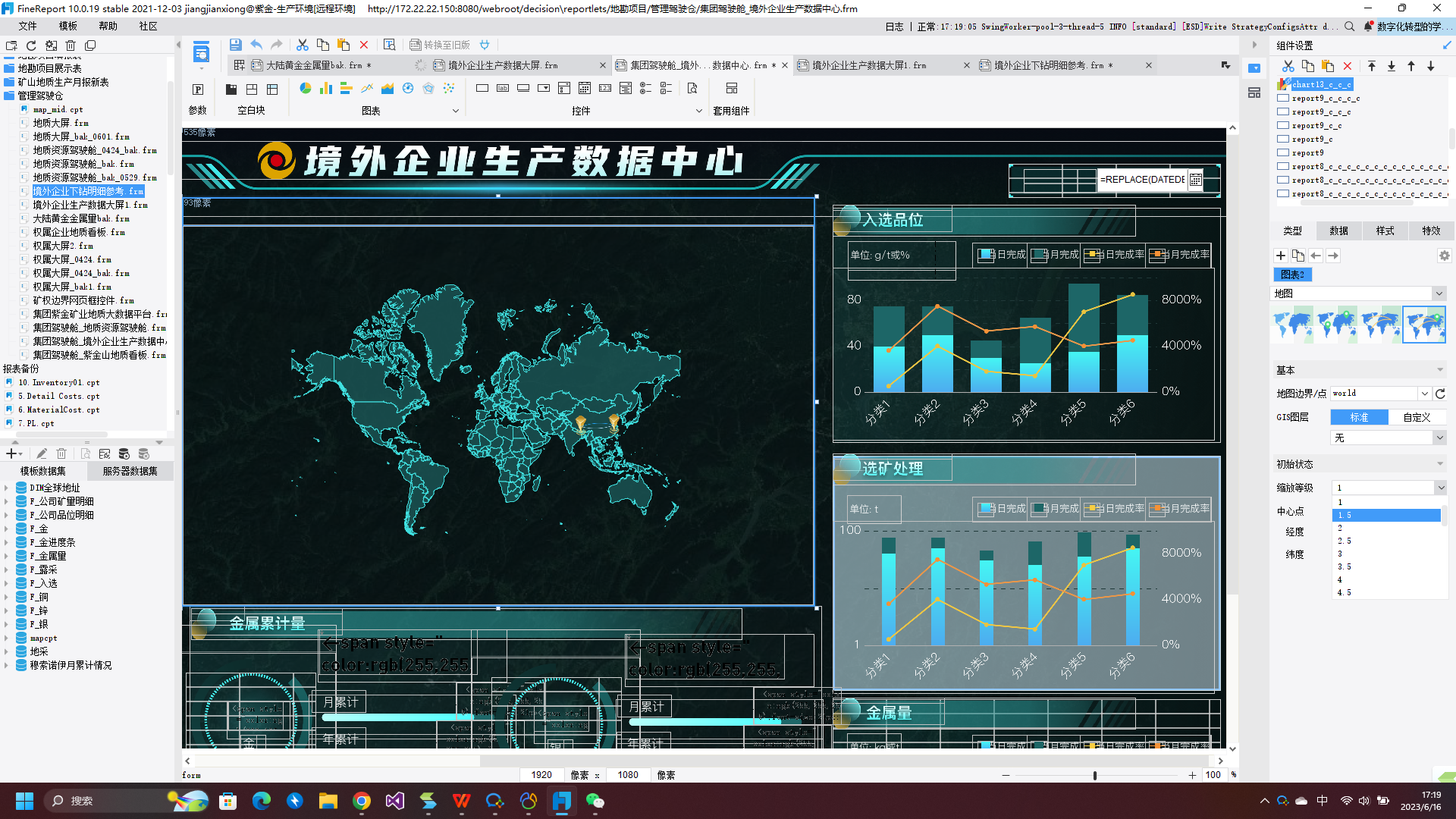Click the red X delete icon in main toolbar
The width and height of the screenshot is (1456, 819).
click(x=364, y=45)
